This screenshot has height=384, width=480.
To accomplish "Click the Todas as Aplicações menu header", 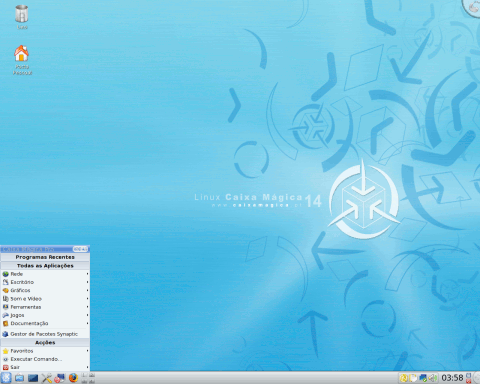I will [45, 266].
